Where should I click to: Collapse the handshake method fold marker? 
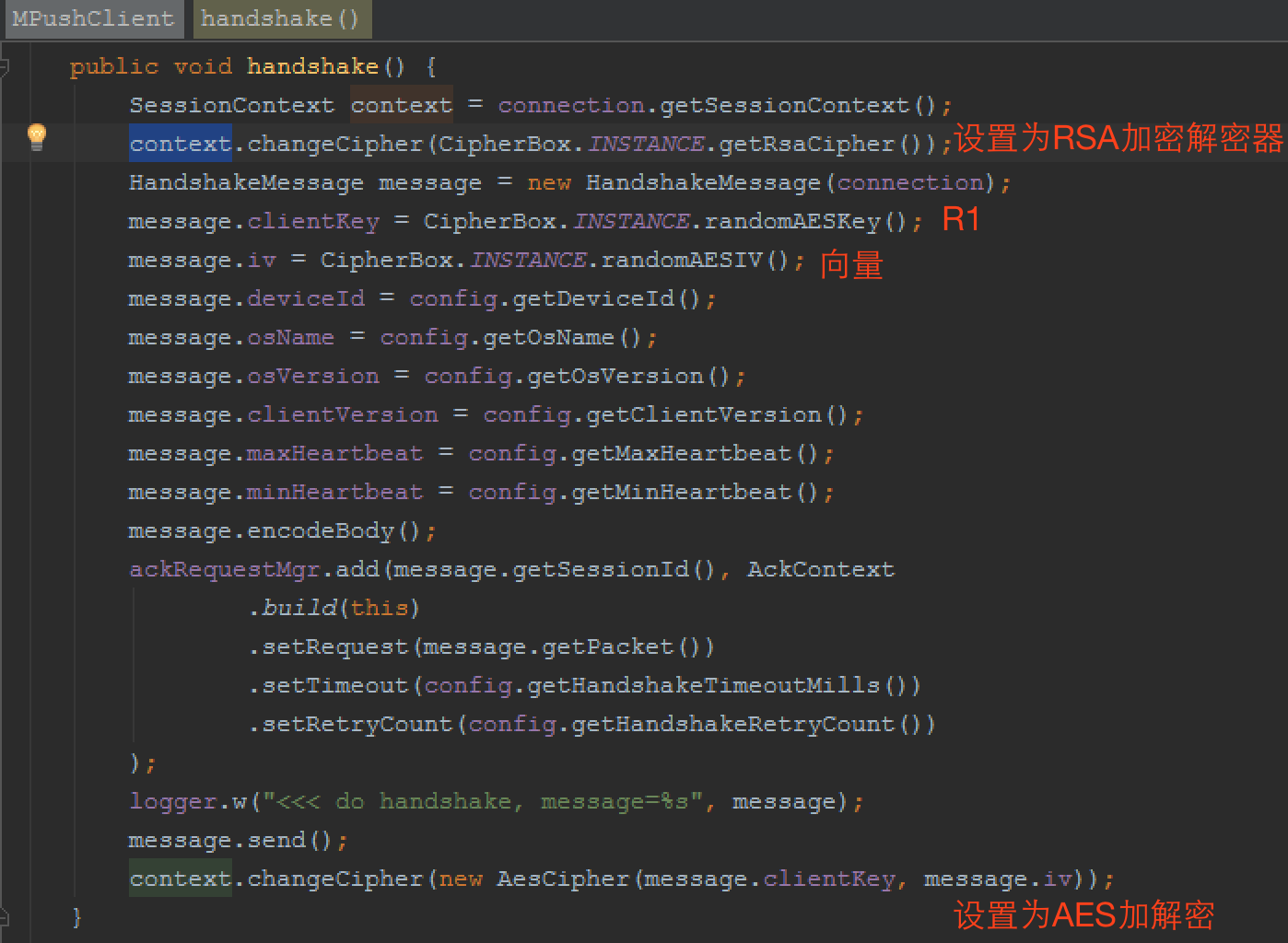pos(5,66)
